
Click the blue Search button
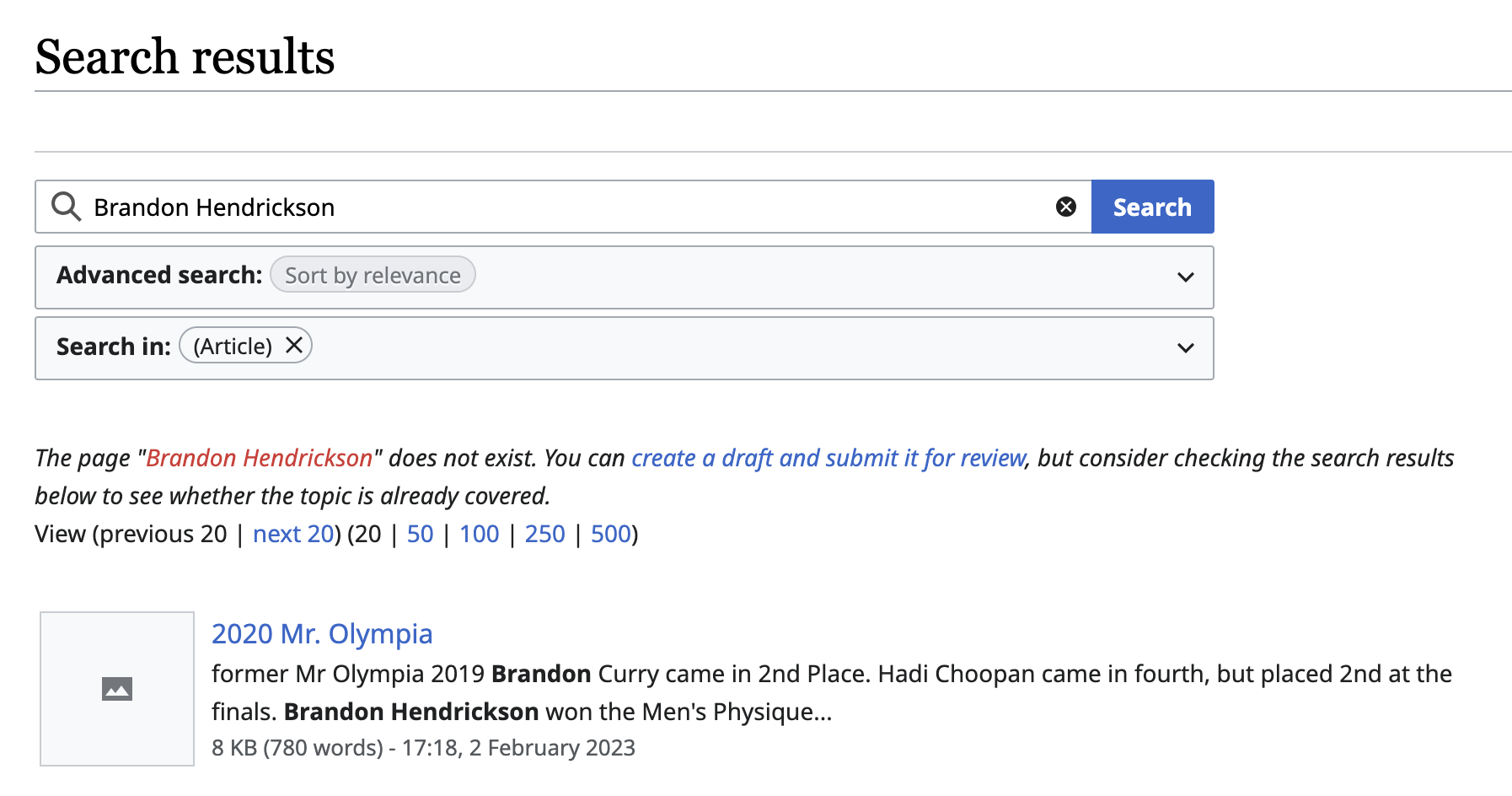tap(1152, 207)
